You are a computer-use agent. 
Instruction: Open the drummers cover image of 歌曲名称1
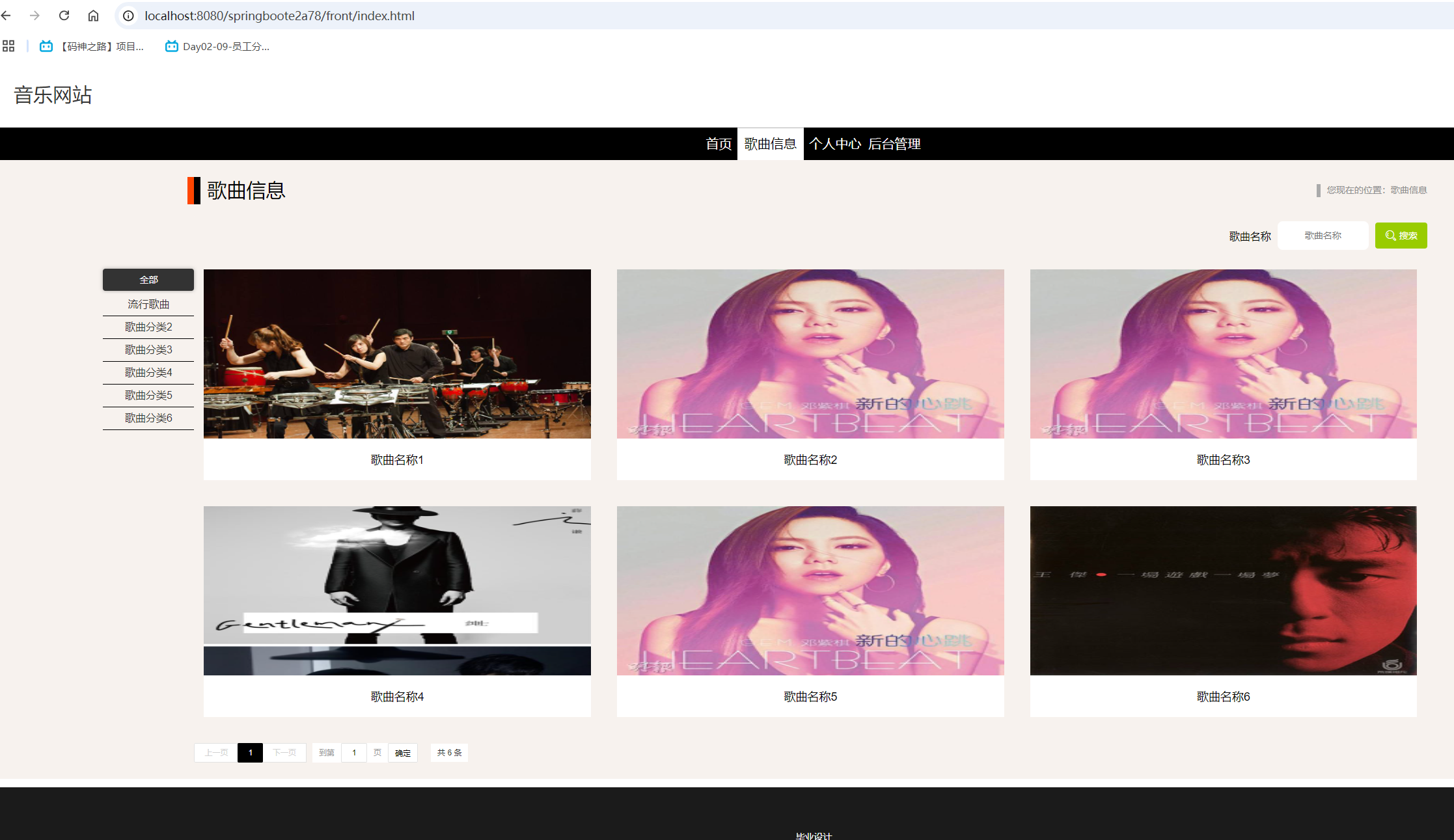pyautogui.click(x=397, y=354)
